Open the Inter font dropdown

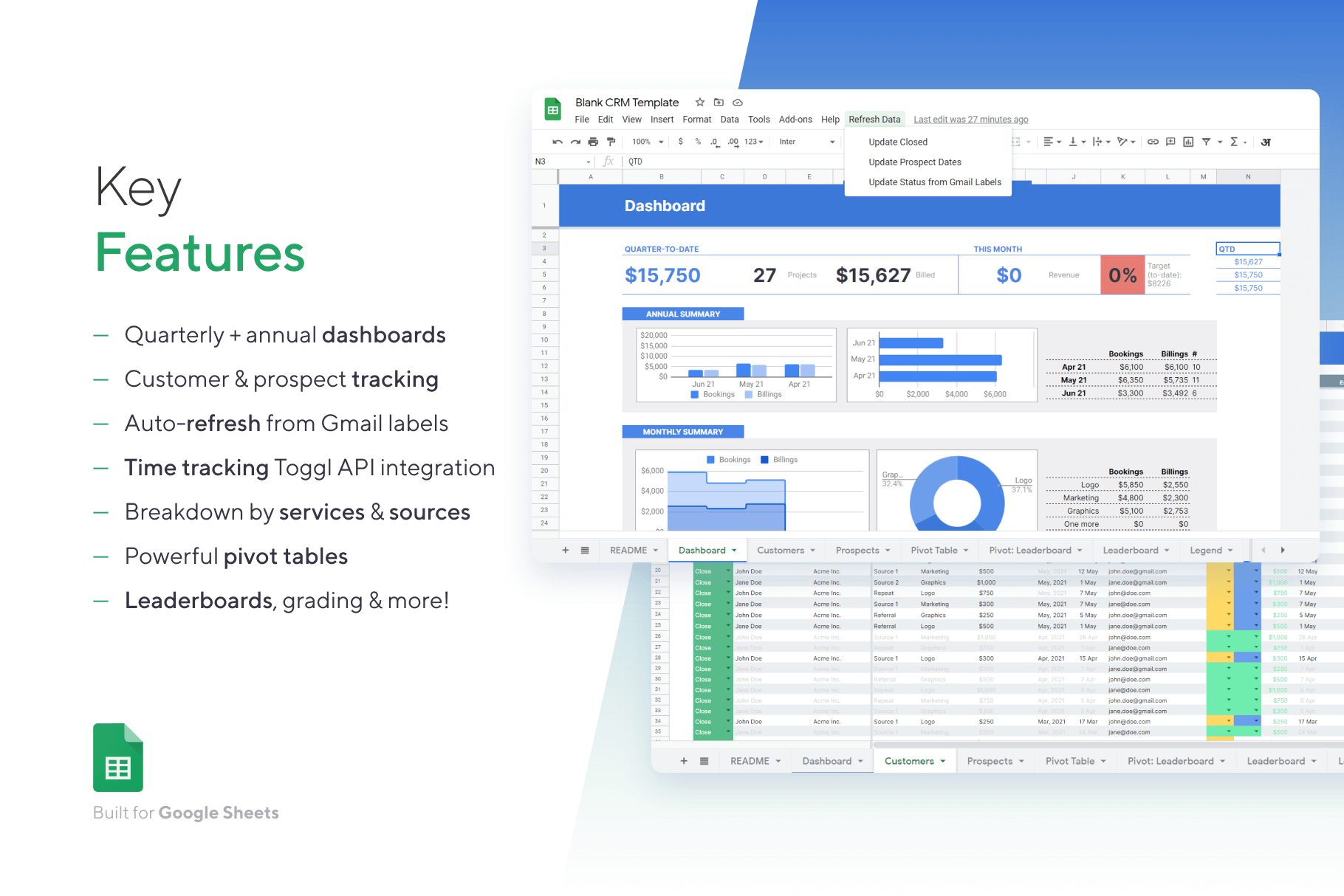click(806, 142)
